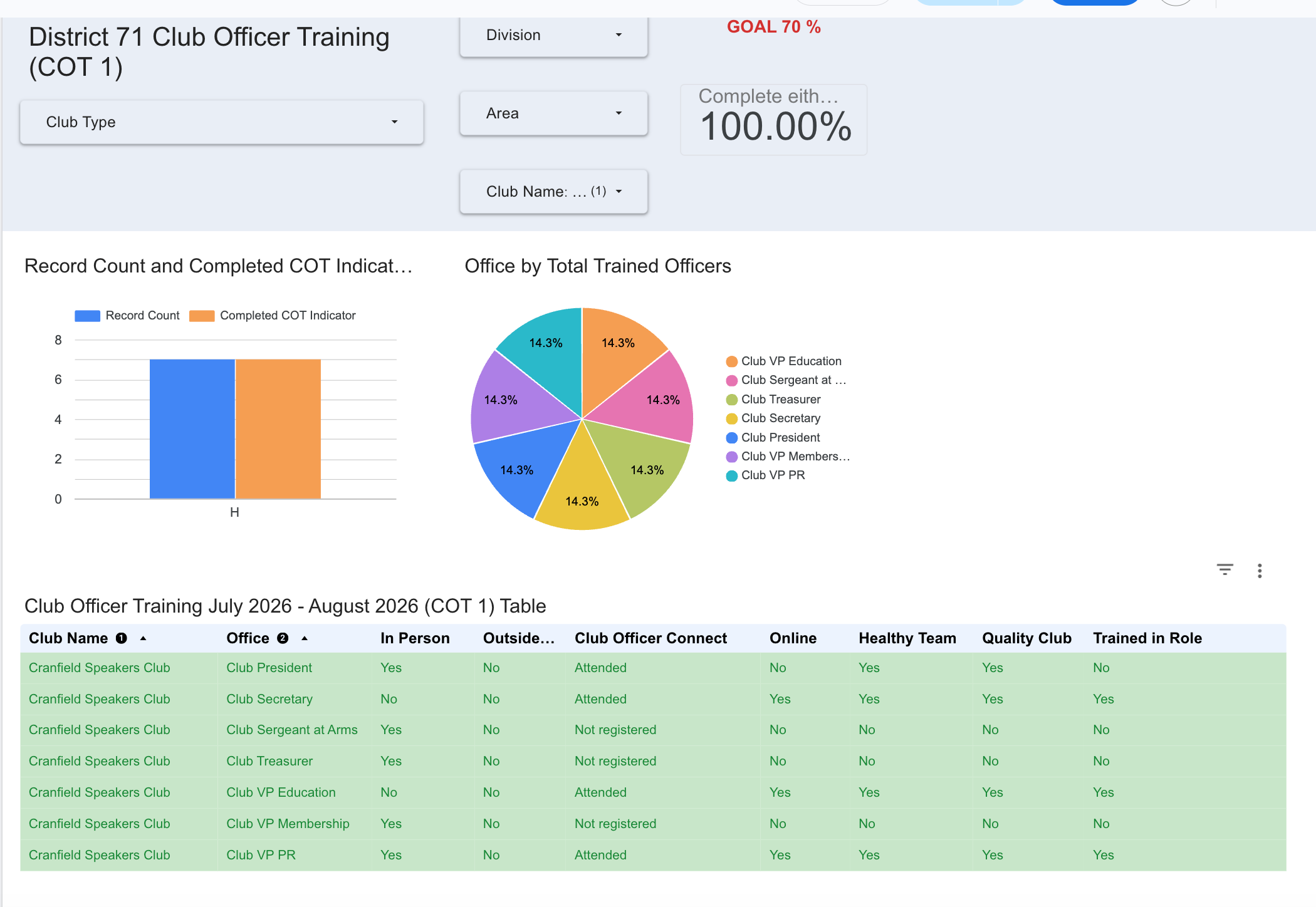Expand the Club Type dropdown
Viewport: 1316px width, 907px height.
(222, 122)
